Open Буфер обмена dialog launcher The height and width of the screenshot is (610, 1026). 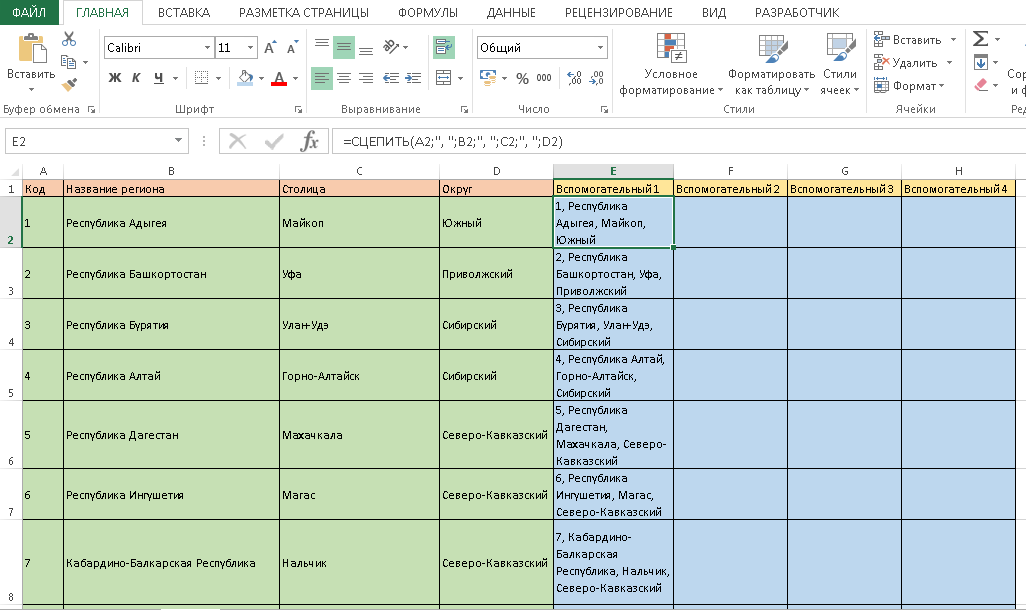[91, 110]
